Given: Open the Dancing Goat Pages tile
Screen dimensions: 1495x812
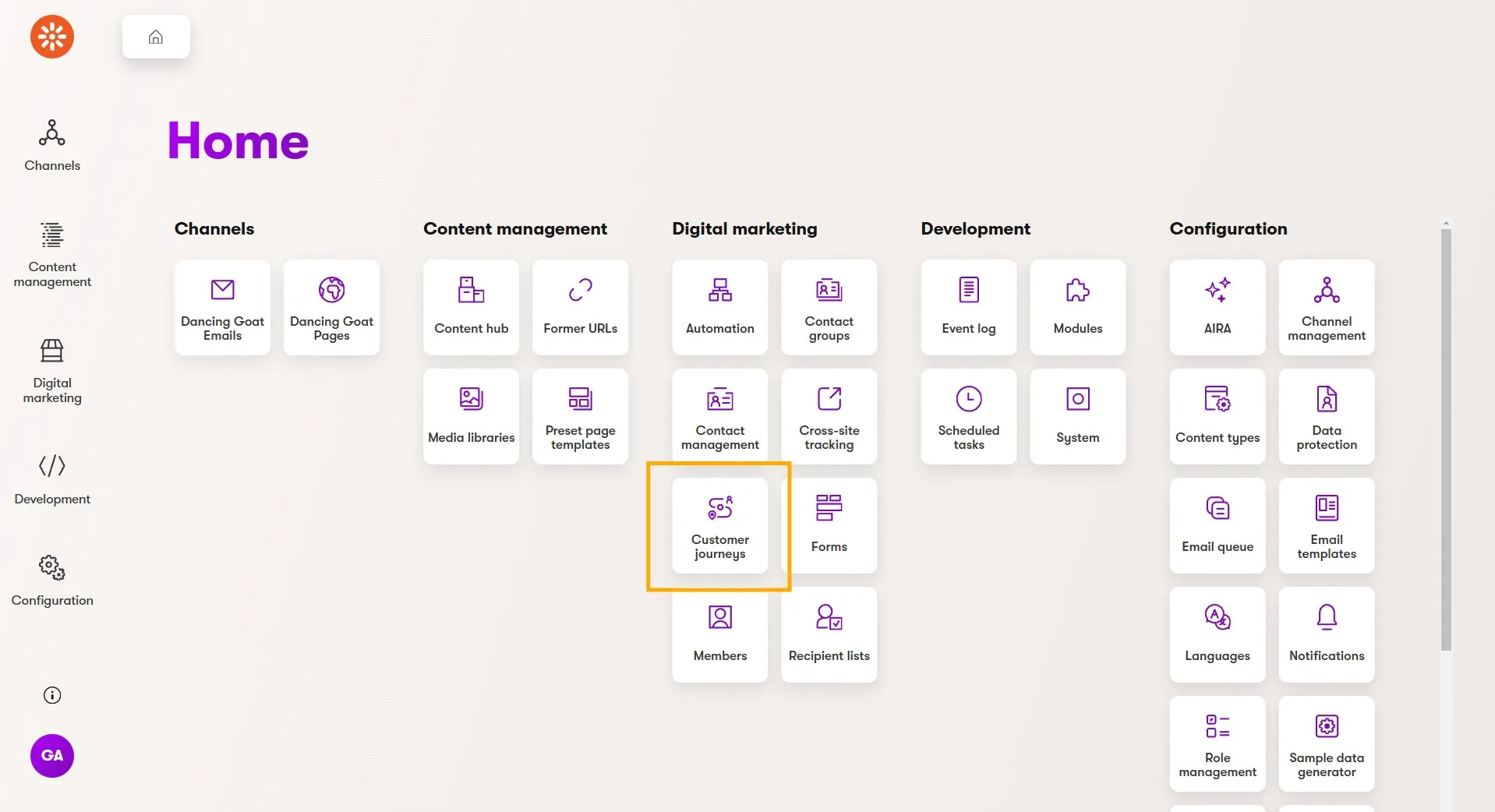Looking at the screenshot, I should coord(332,308).
